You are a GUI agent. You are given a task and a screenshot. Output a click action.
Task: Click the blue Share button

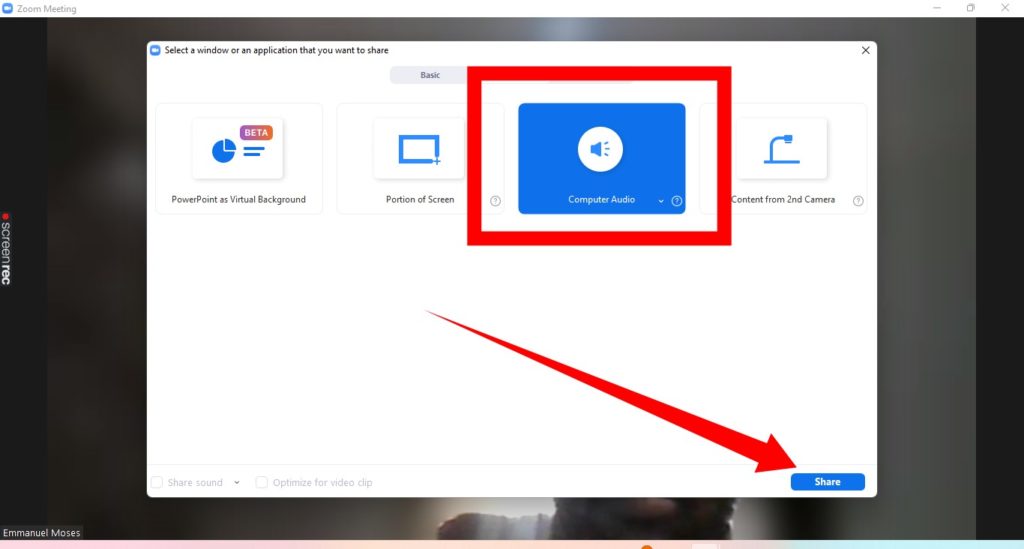point(827,482)
